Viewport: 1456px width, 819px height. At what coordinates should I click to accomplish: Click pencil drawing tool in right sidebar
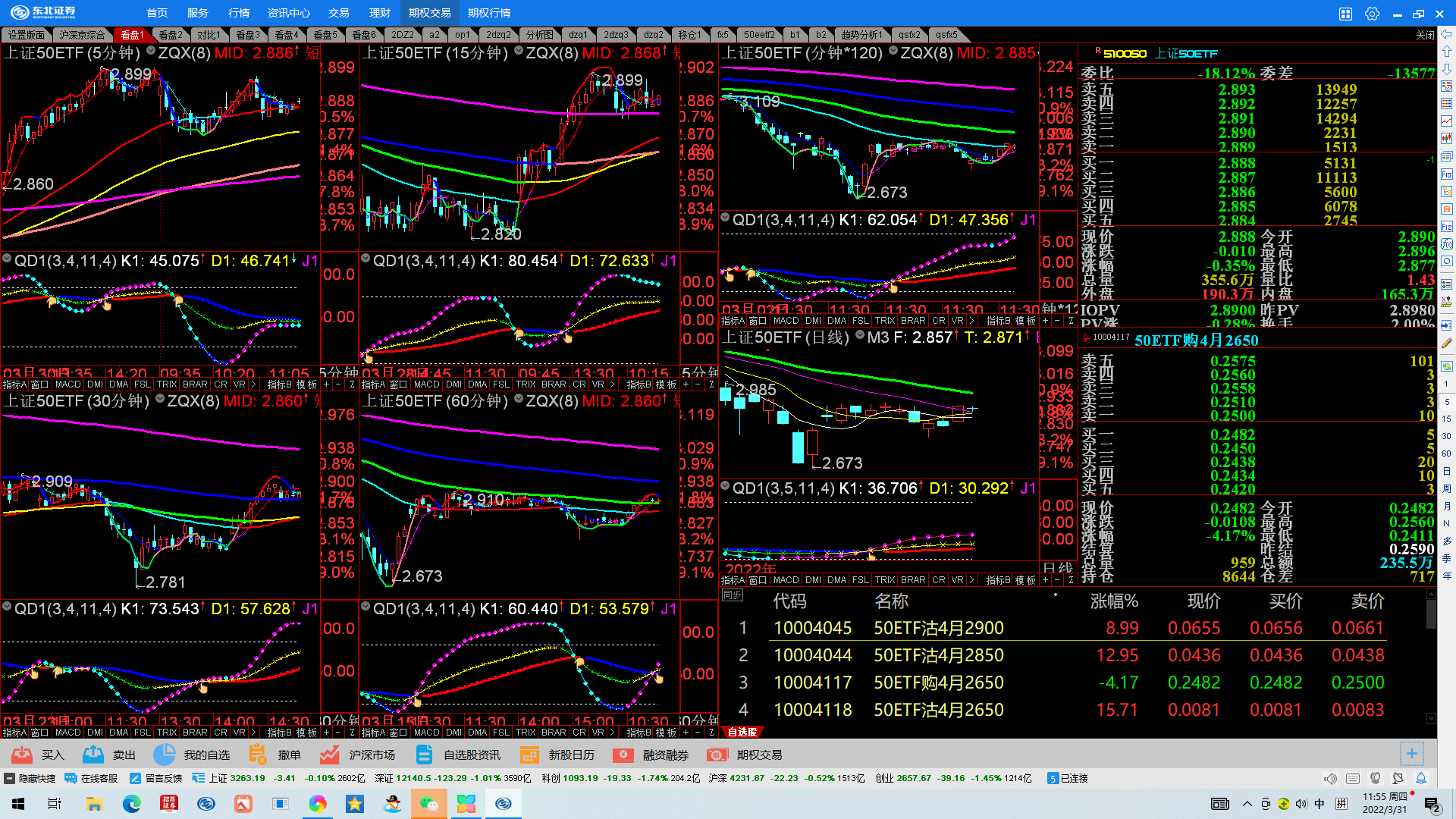tap(1446, 343)
